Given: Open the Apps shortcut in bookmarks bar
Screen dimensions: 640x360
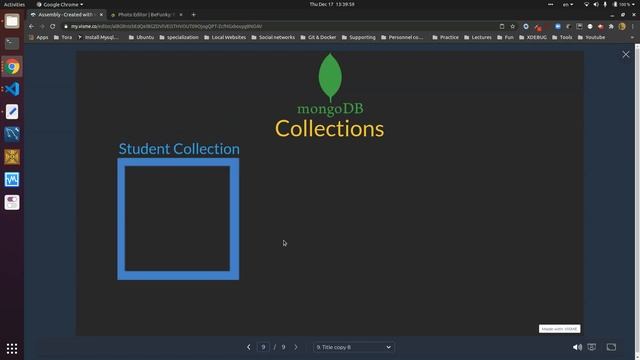Looking at the screenshot, I should click(39, 37).
